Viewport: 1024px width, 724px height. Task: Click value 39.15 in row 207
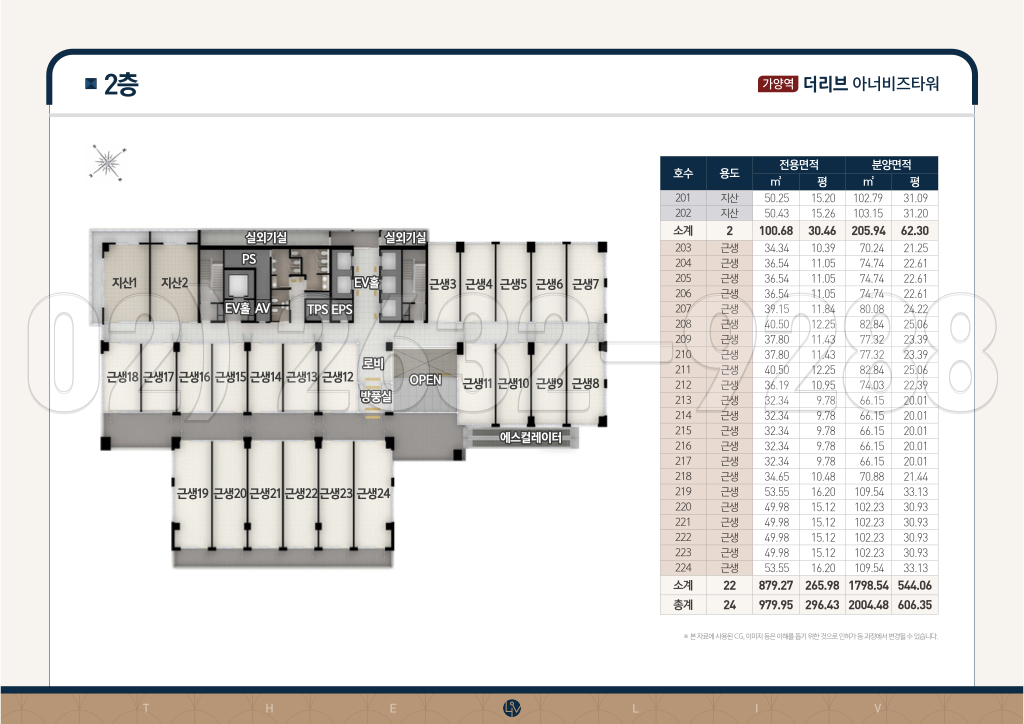coord(776,309)
